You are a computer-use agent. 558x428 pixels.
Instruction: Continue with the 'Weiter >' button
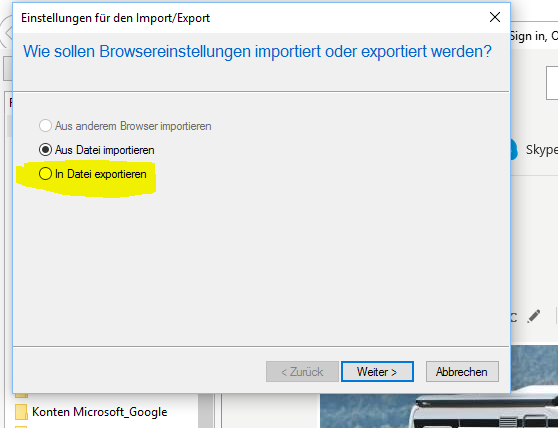tap(377, 372)
